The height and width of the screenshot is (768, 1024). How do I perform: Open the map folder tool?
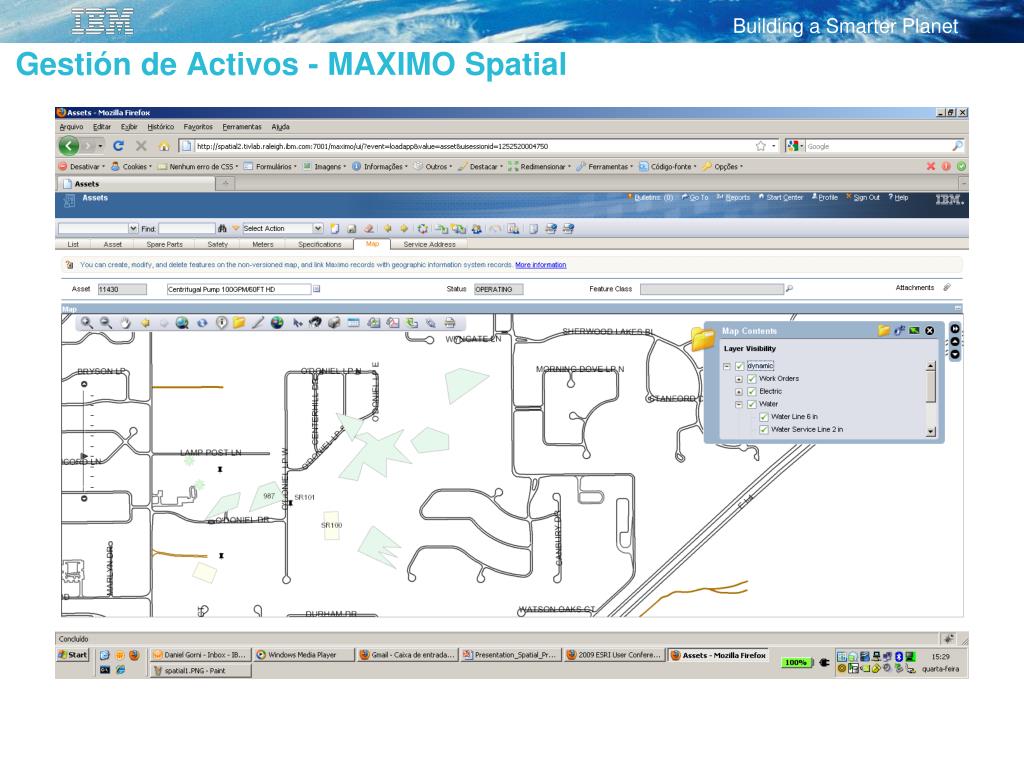point(239,323)
